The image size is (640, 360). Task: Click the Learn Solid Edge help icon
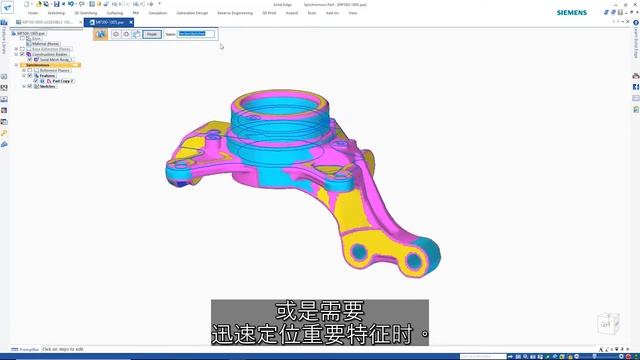[636, 23]
